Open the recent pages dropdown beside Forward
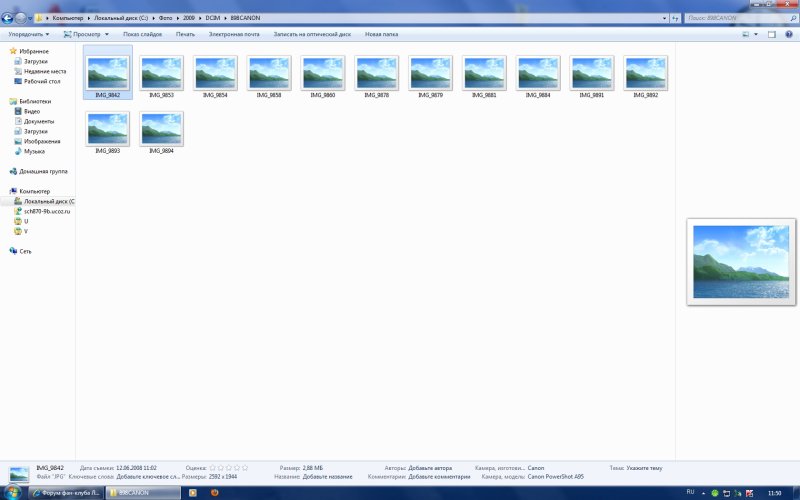This screenshot has width=800, height=500. (30, 18)
